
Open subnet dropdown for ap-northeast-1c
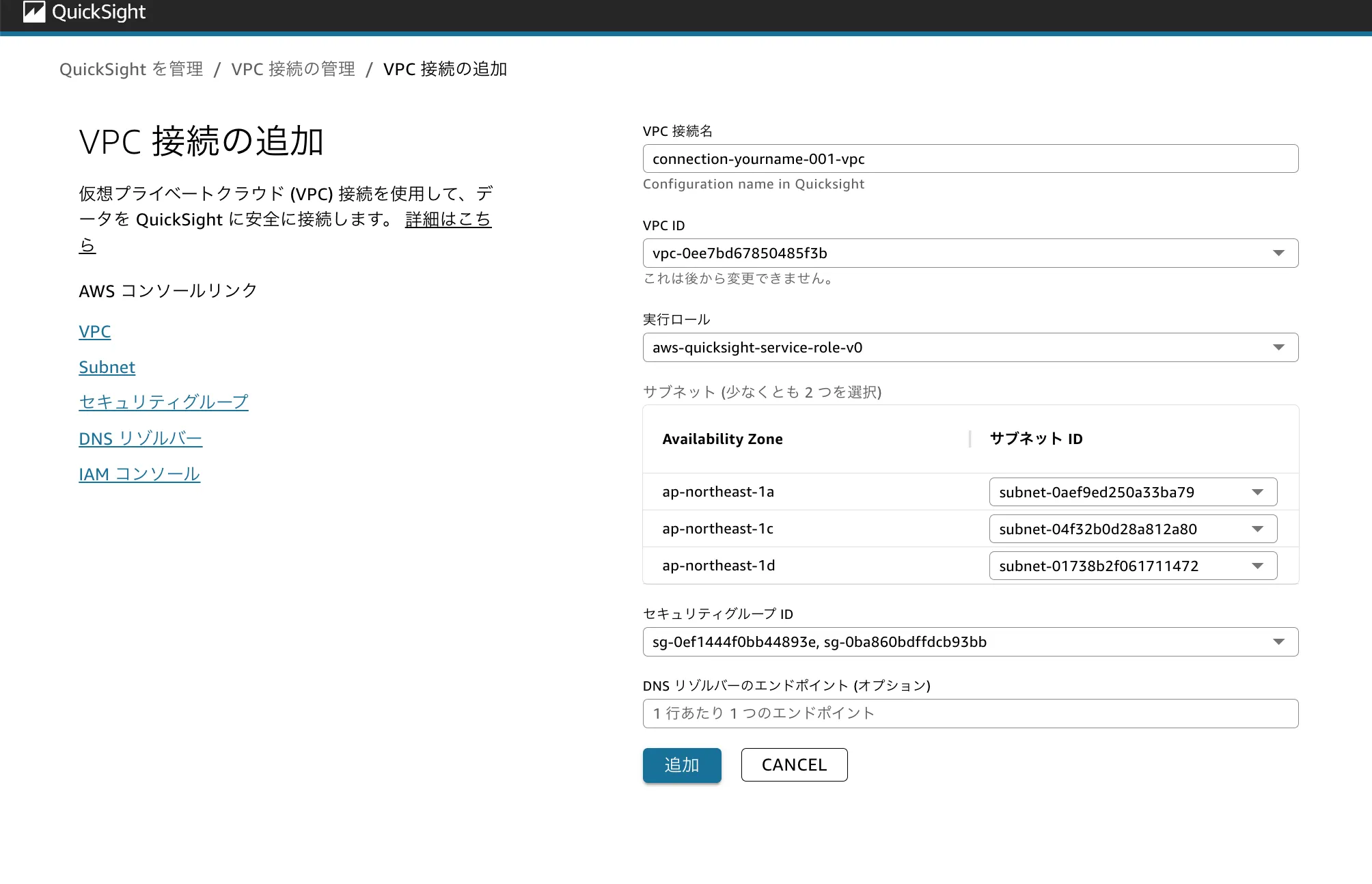pyautogui.click(x=1257, y=529)
